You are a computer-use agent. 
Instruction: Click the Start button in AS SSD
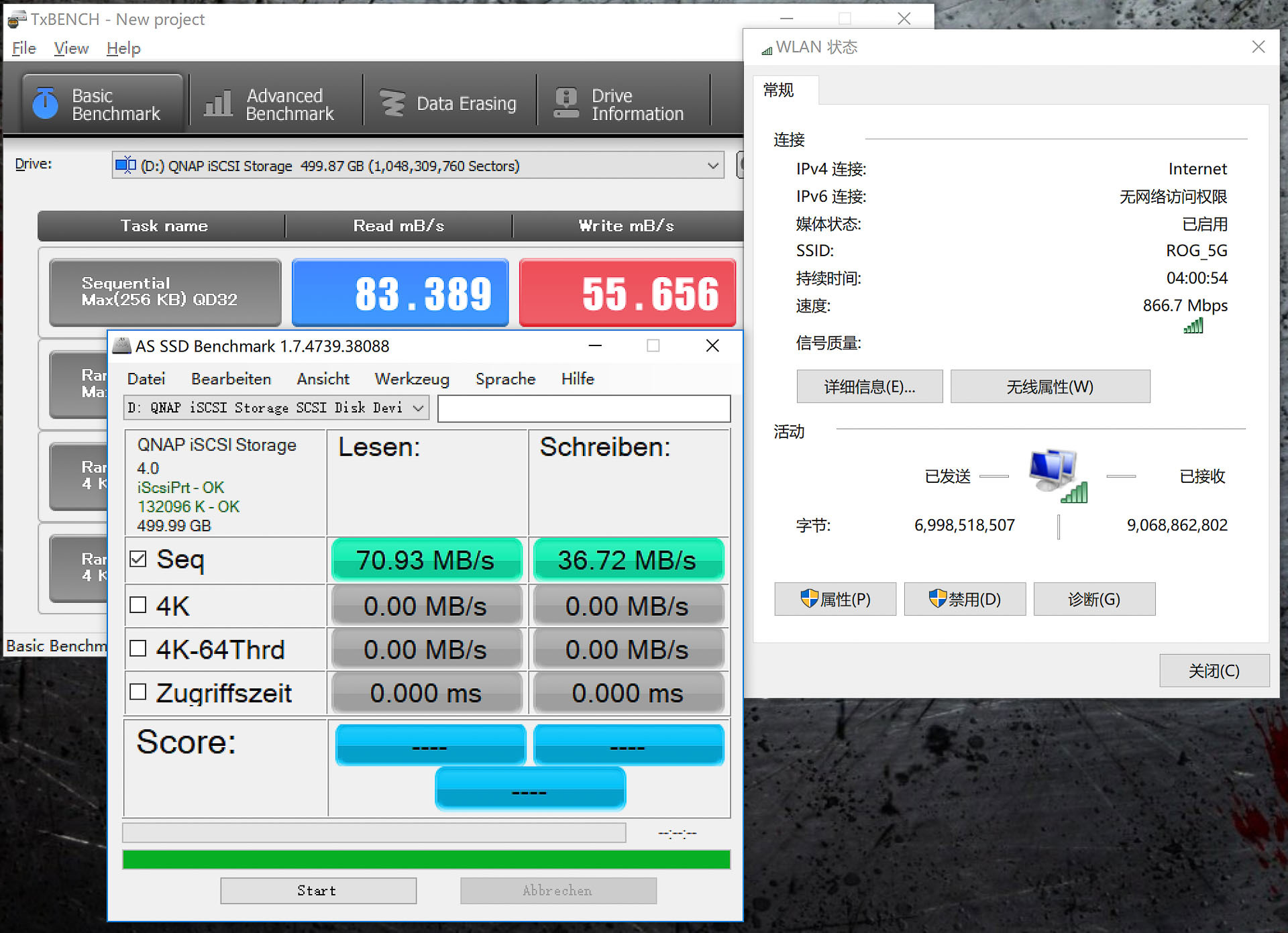click(x=318, y=891)
